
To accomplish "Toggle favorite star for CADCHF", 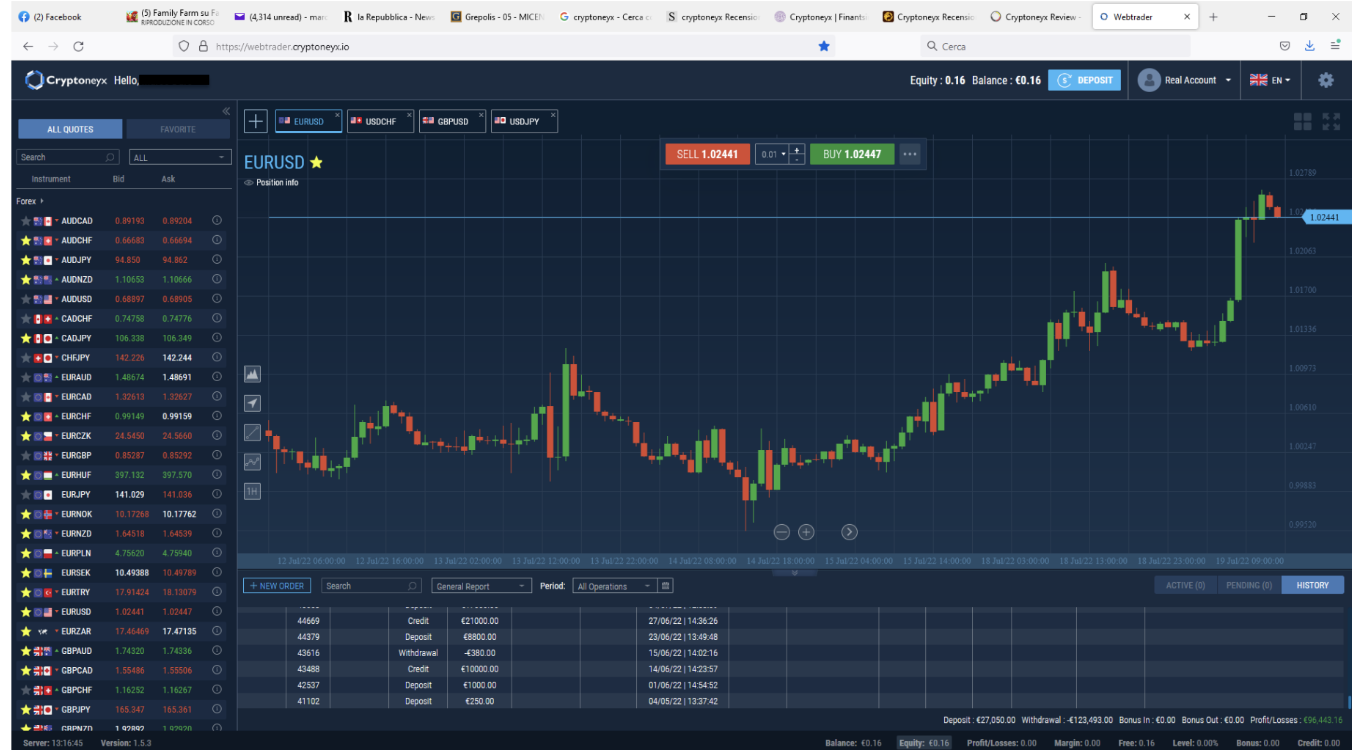I will (x=26, y=319).
